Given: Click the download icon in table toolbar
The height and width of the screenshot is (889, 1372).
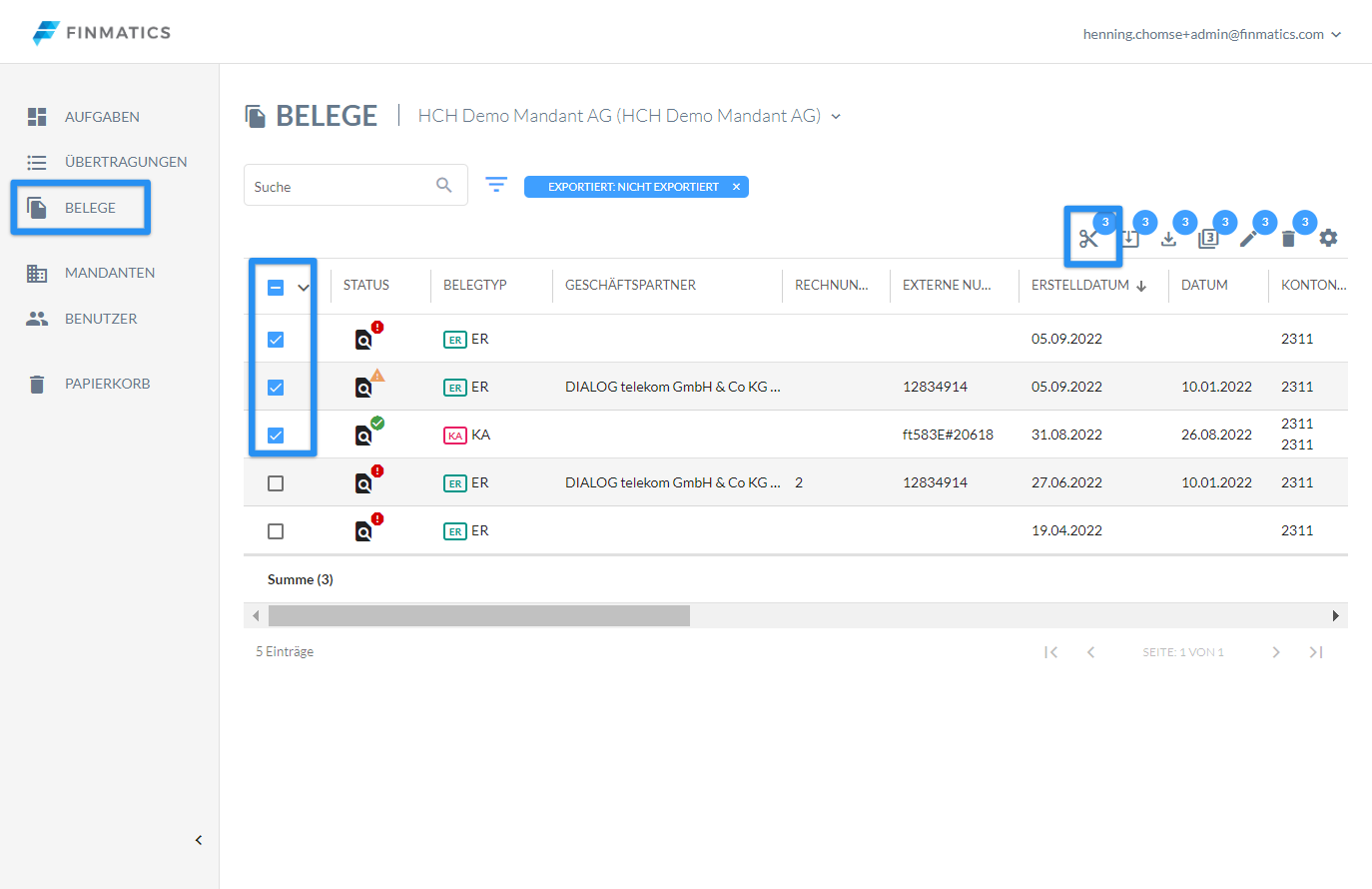Looking at the screenshot, I should point(1168,239).
